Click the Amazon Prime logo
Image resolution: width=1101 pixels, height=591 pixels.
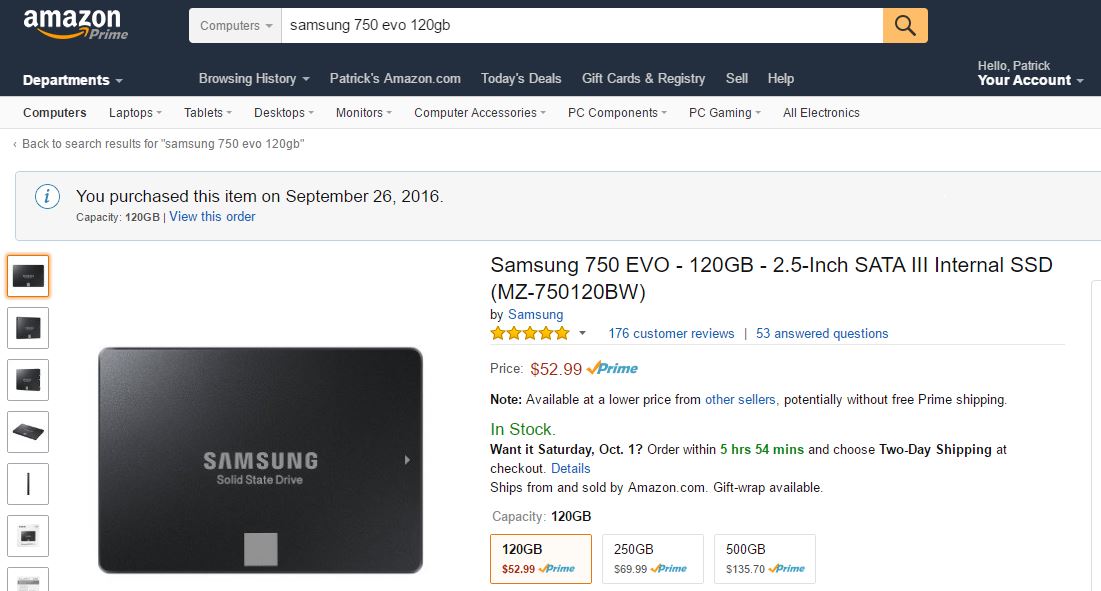click(75, 24)
